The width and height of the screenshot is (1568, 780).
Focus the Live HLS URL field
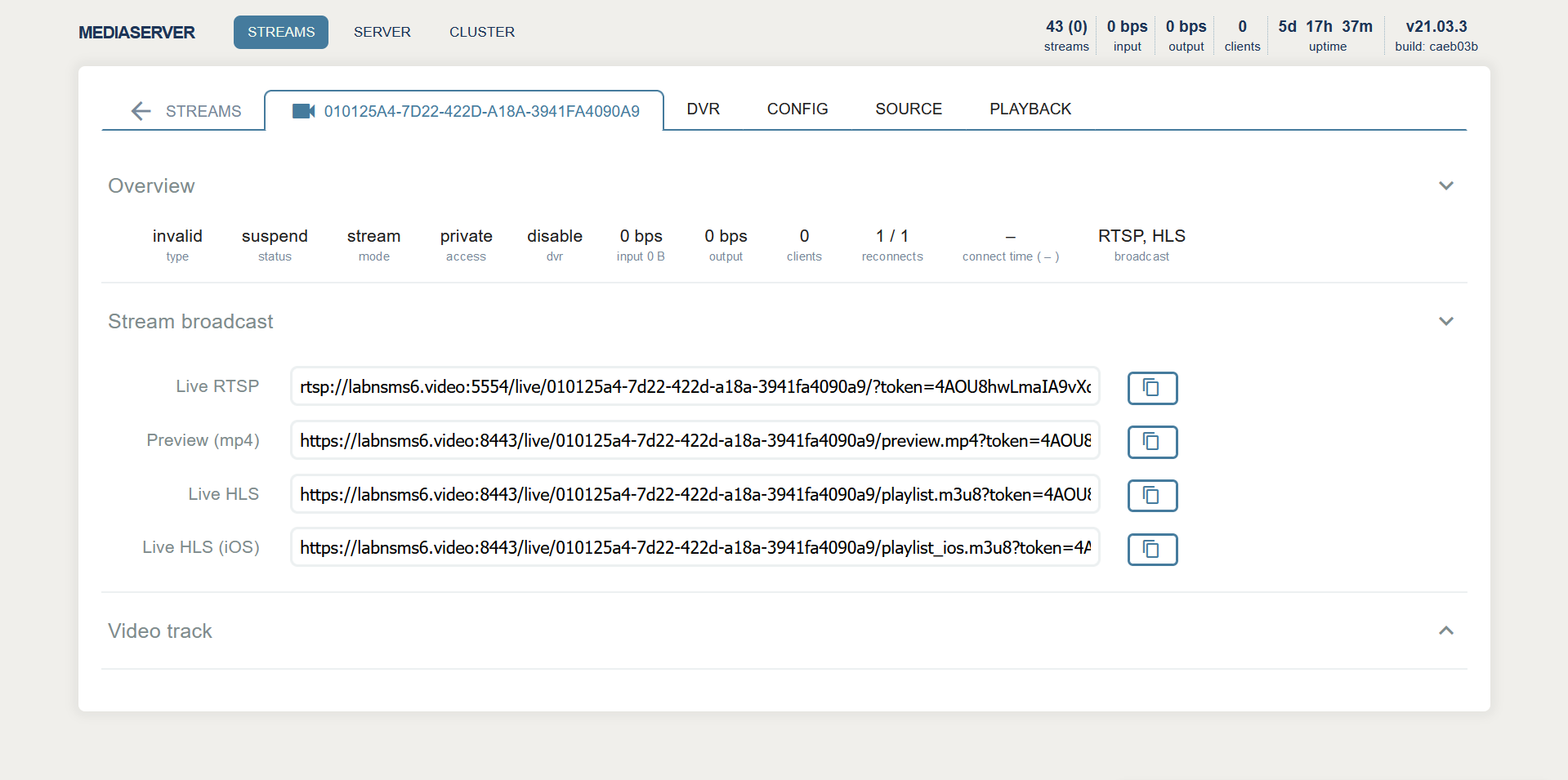pyautogui.click(x=695, y=495)
